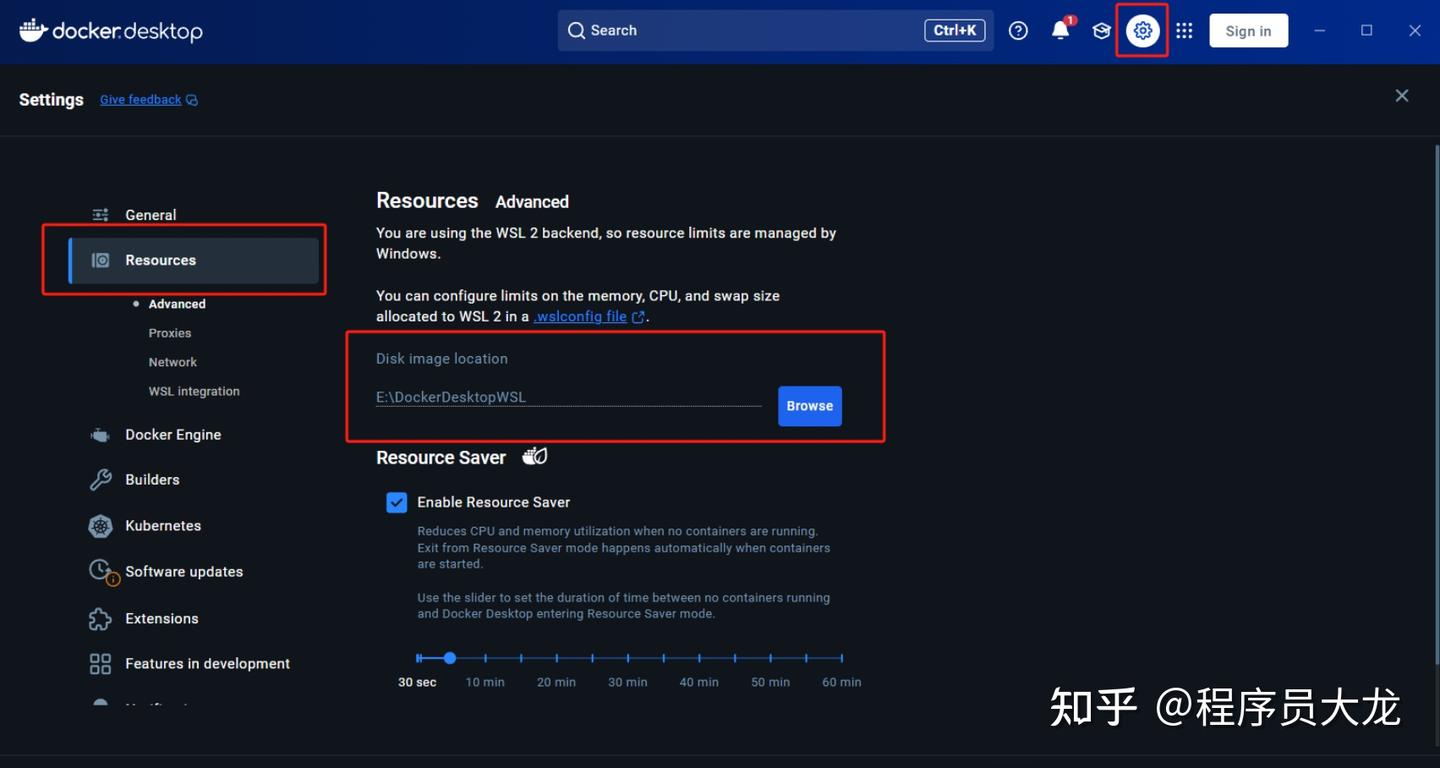Switch to the Proxies section
This screenshot has height=768, width=1440.
coord(169,332)
